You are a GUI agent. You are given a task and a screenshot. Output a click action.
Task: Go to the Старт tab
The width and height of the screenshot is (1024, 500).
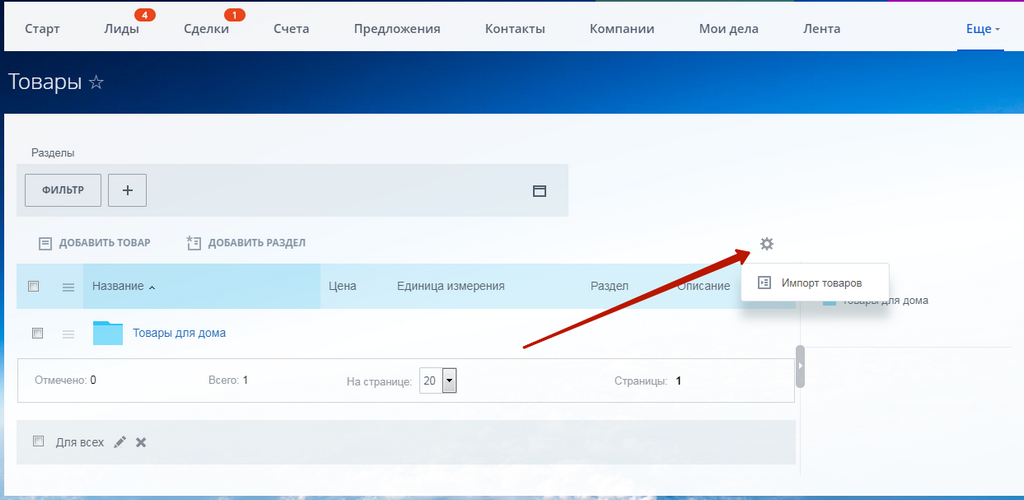click(42, 29)
